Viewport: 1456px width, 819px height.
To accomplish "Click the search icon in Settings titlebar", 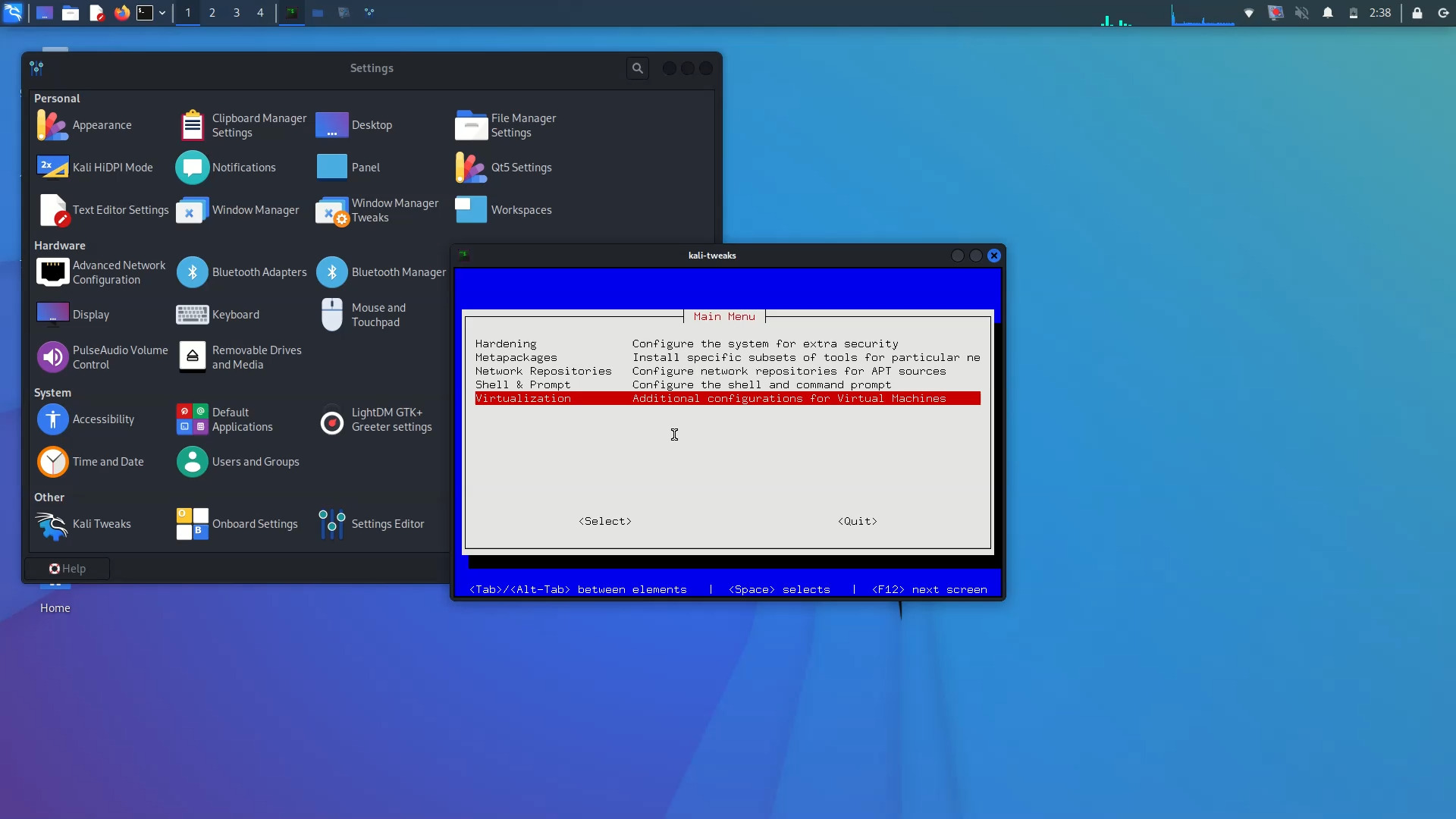I will [637, 67].
